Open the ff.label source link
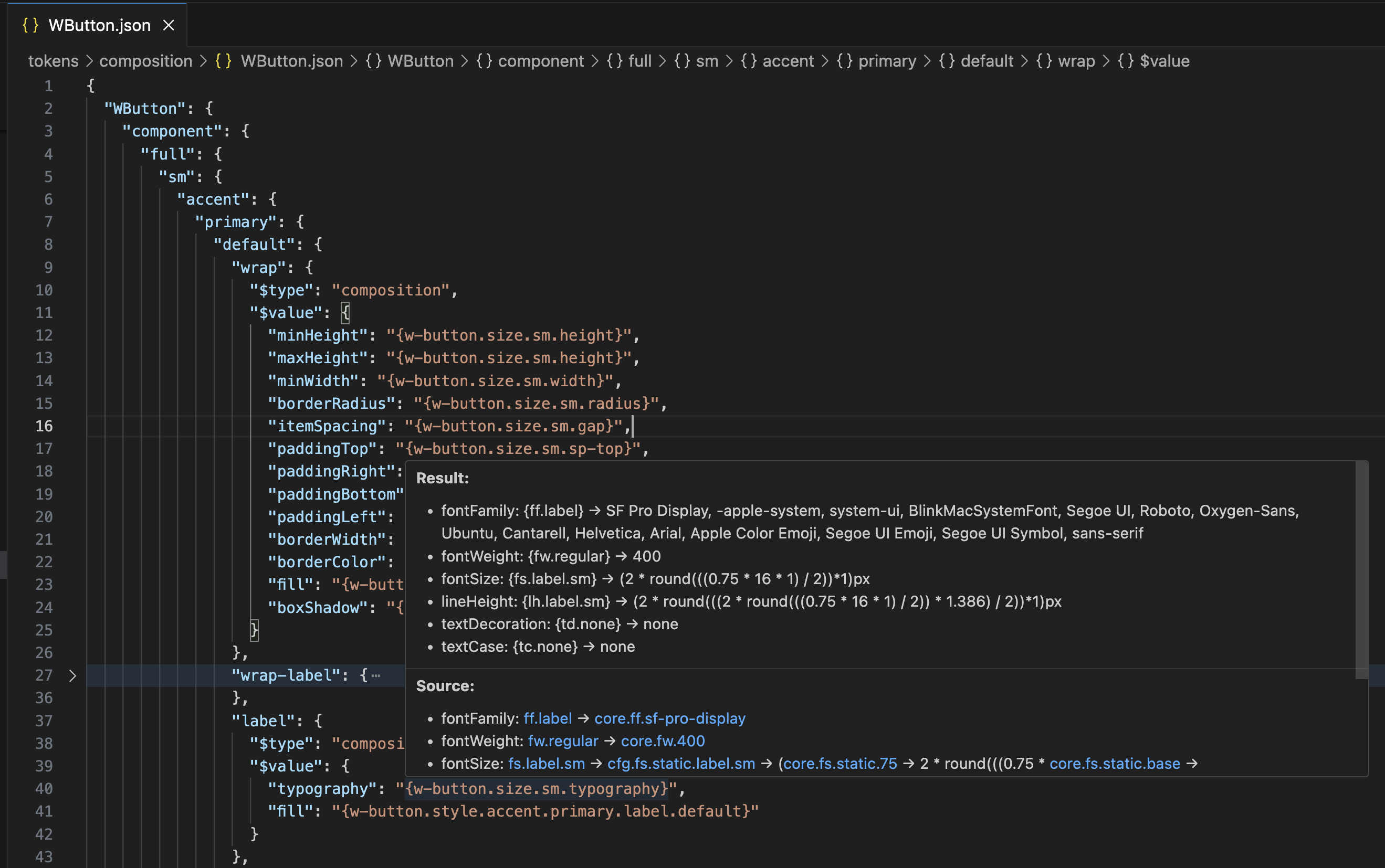This screenshot has height=868, width=1385. click(x=548, y=718)
